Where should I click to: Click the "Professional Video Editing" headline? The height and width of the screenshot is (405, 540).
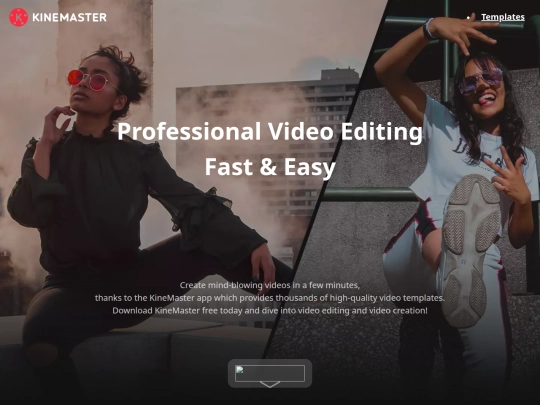click(x=270, y=132)
